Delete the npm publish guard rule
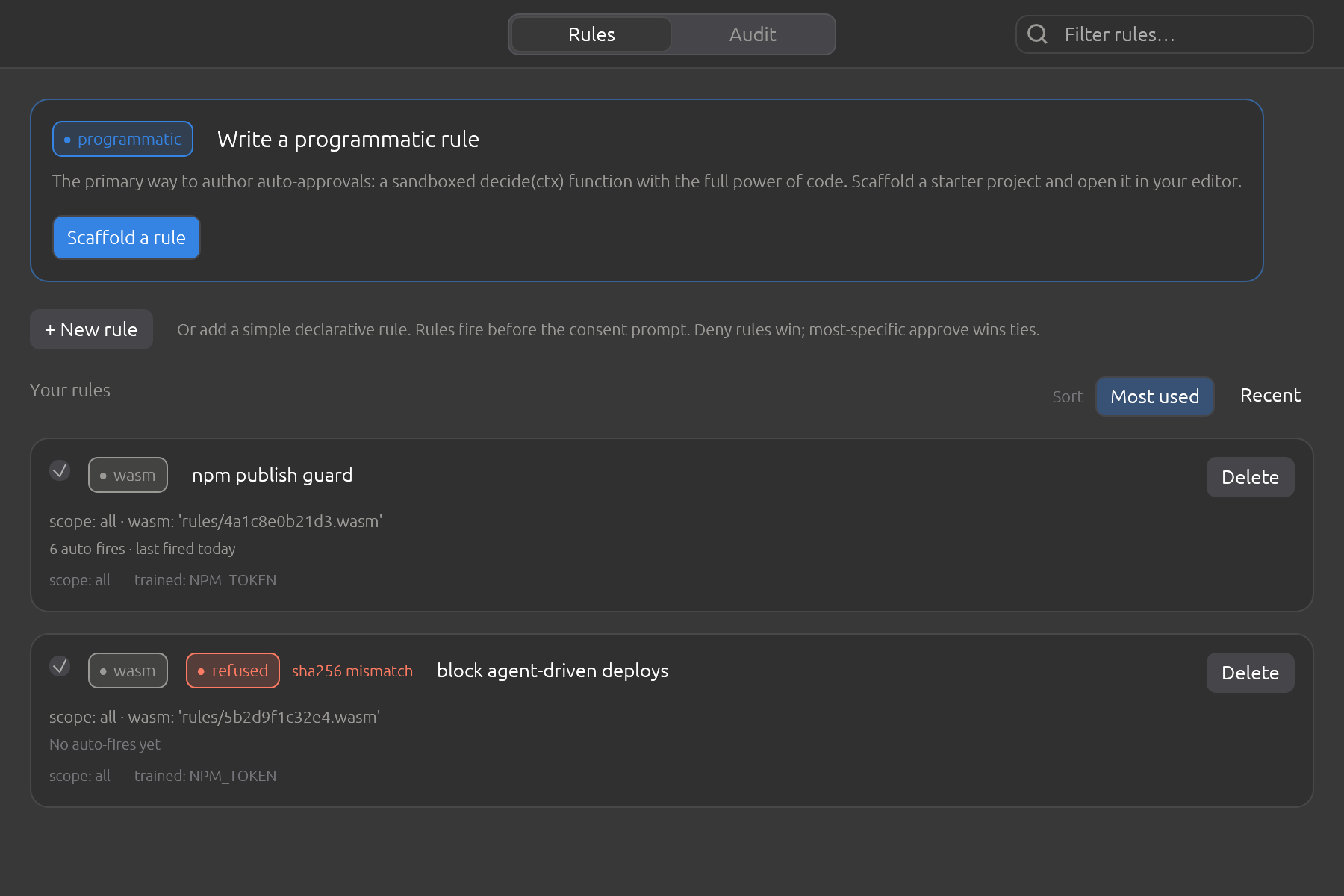The image size is (1344, 896). tap(1250, 477)
